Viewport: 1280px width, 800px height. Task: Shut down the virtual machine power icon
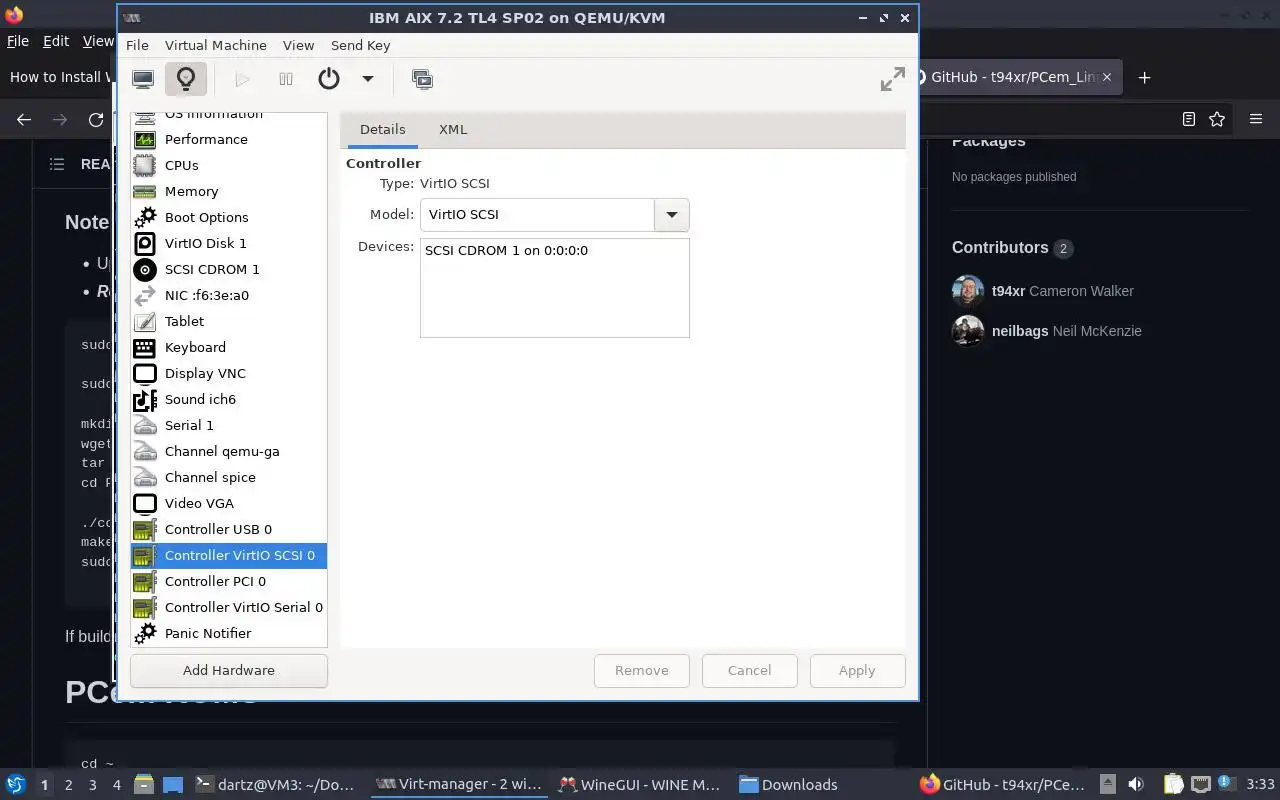329,79
